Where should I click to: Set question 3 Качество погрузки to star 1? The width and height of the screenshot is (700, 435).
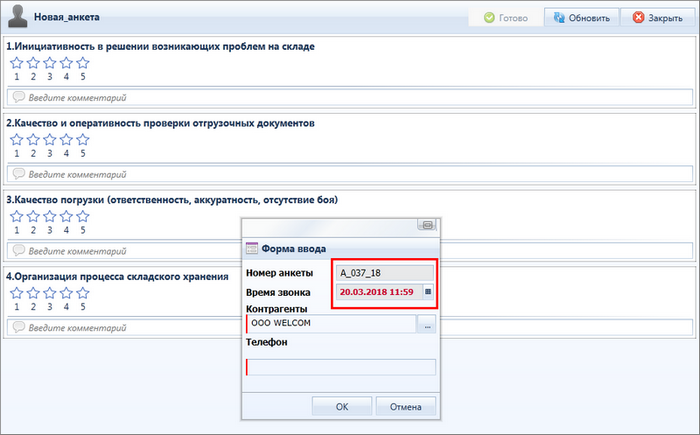click(17, 217)
